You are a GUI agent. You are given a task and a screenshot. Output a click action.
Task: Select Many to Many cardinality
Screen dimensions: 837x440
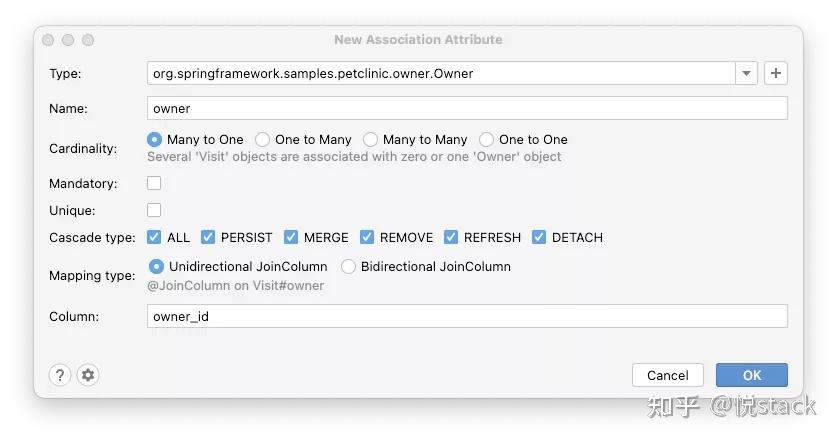[x=371, y=140]
